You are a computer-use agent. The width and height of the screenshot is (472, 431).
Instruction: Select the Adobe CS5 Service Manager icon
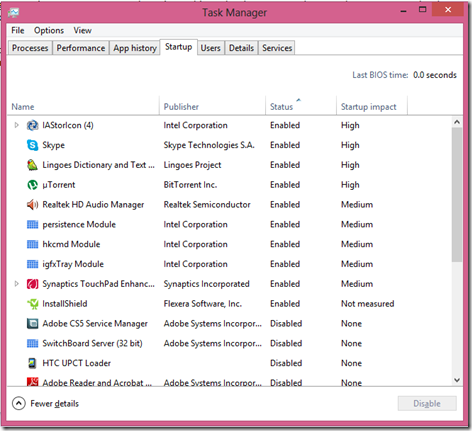click(32, 324)
